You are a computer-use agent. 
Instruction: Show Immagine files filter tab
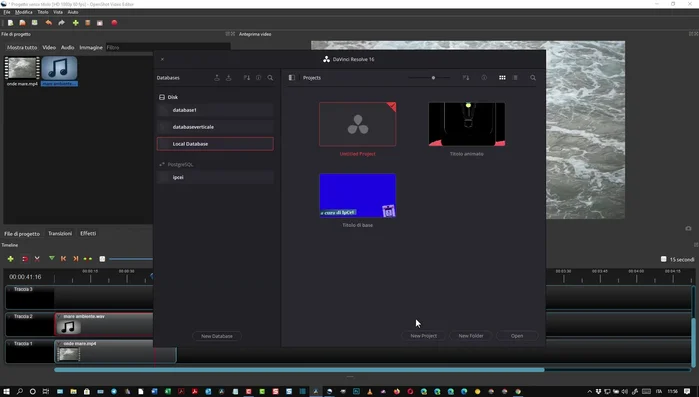pos(91,47)
